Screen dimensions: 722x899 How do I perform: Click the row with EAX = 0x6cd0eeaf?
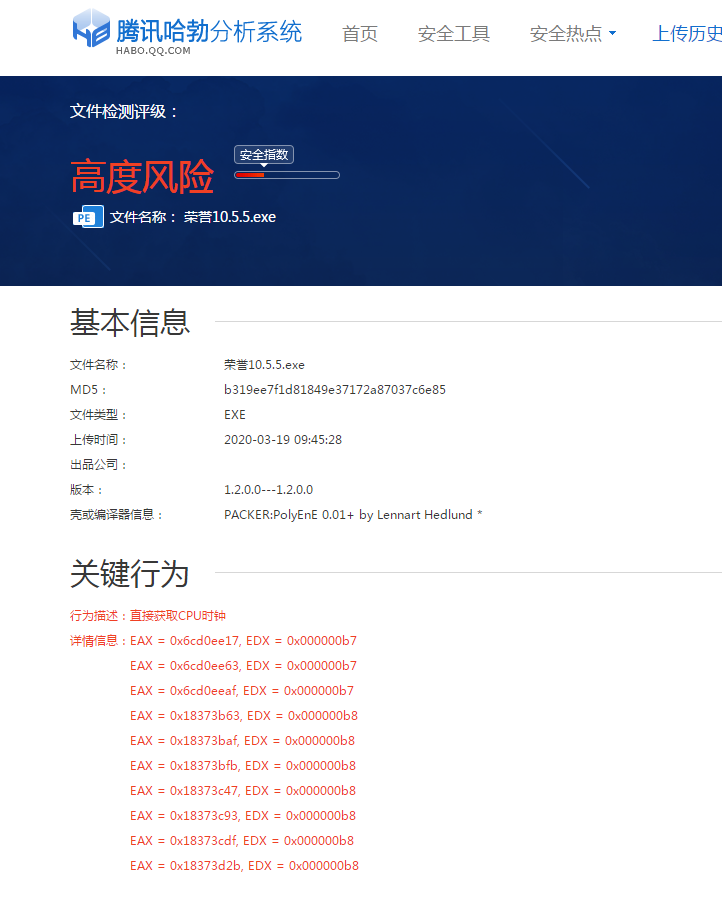click(x=242, y=691)
